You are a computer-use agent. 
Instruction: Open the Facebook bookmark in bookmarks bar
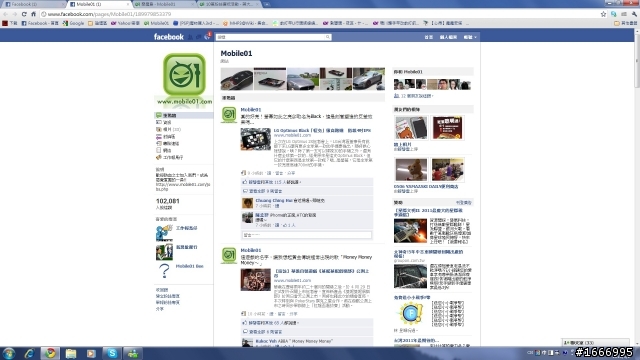pyautogui.click(x=40, y=23)
